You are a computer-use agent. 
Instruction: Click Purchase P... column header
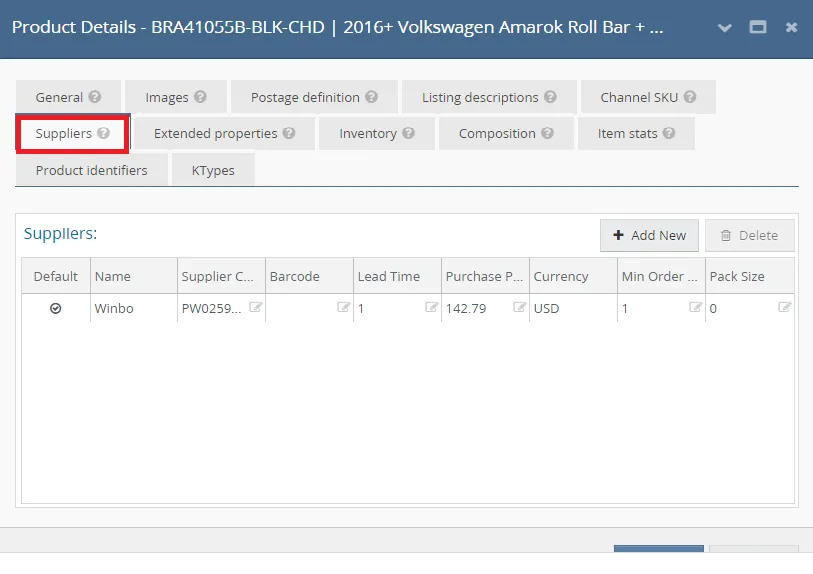(485, 276)
